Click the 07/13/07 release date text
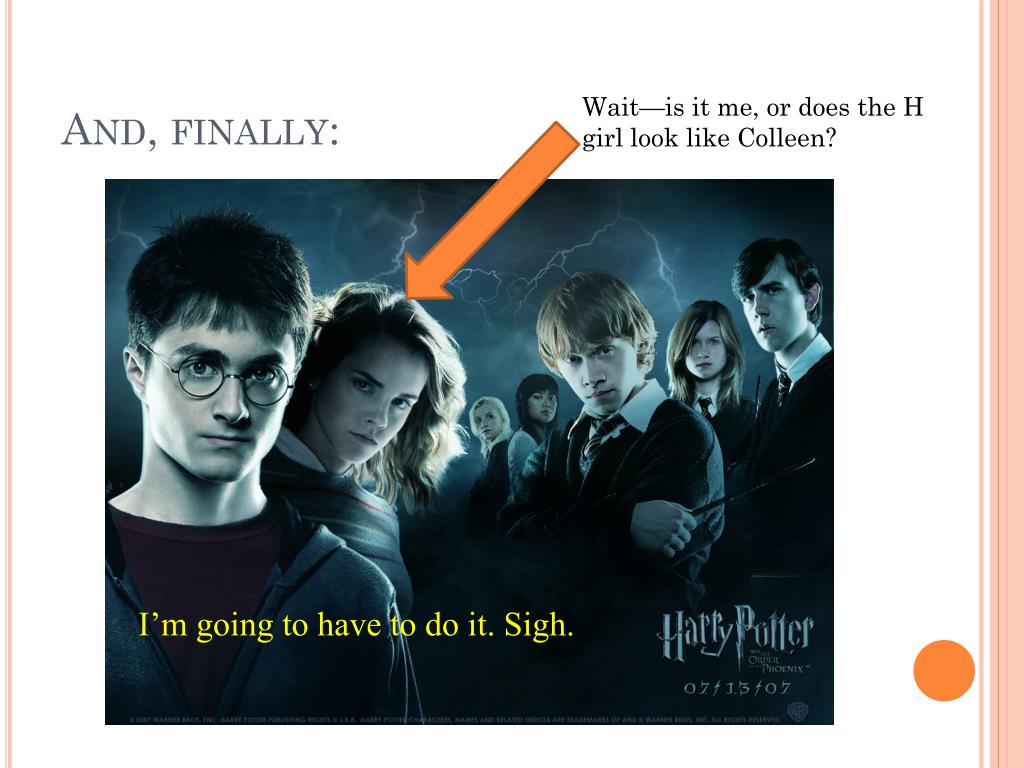Image resolution: width=1024 pixels, height=768 pixels. (737, 688)
